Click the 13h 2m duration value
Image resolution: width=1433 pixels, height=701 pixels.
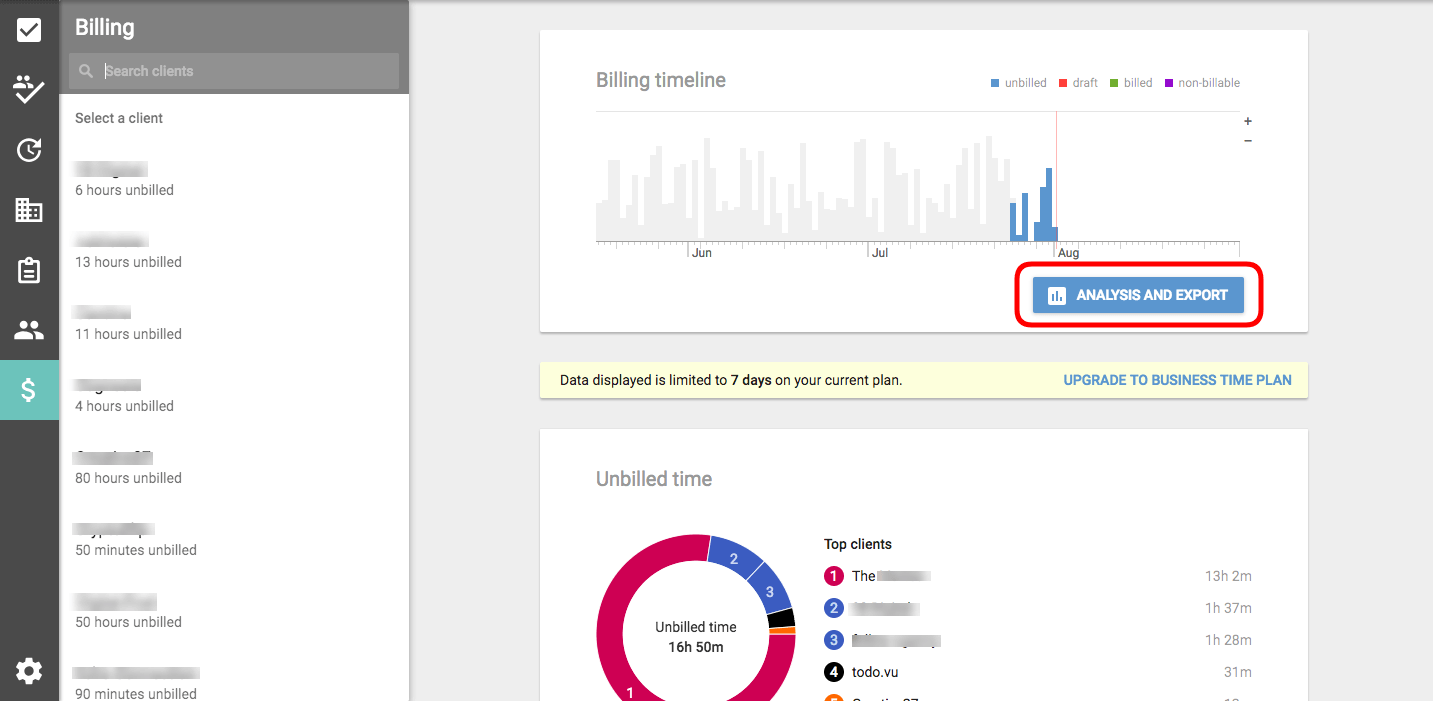click(x=1228, y=576)
